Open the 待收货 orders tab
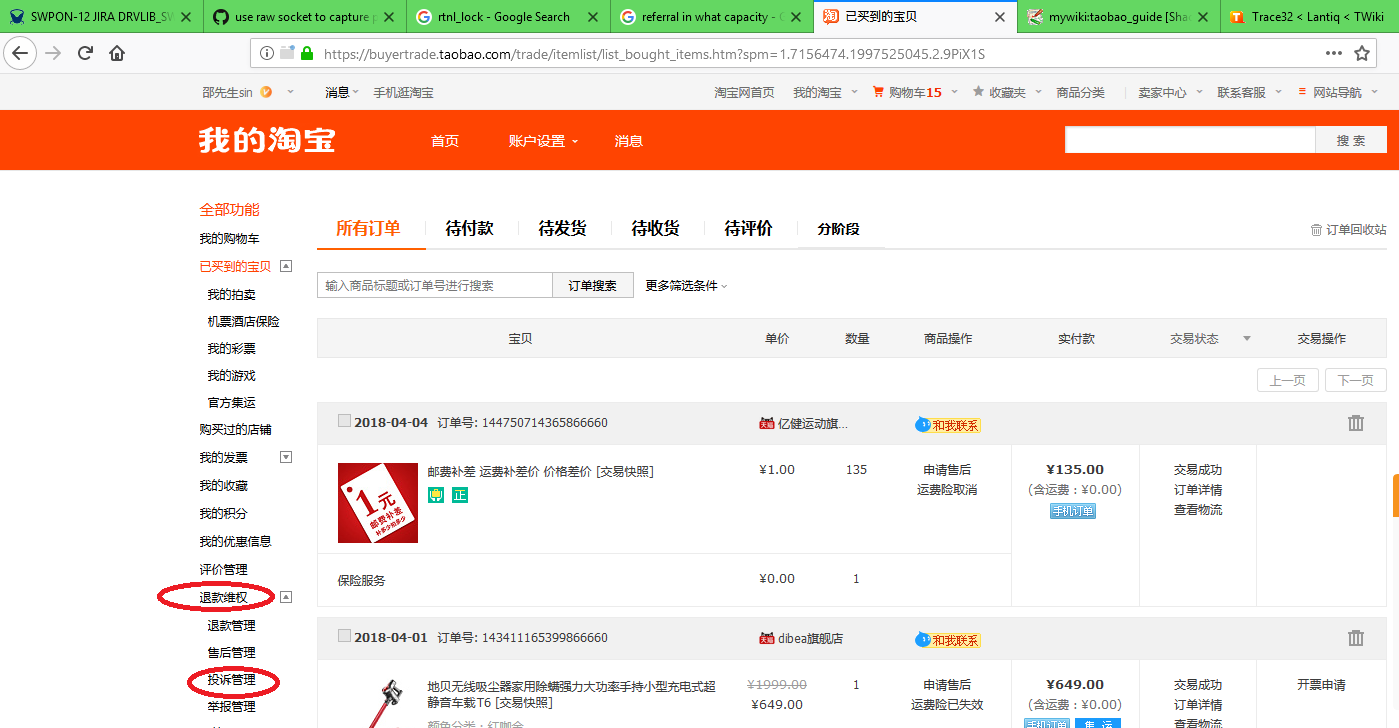 [x=654, y=227]
